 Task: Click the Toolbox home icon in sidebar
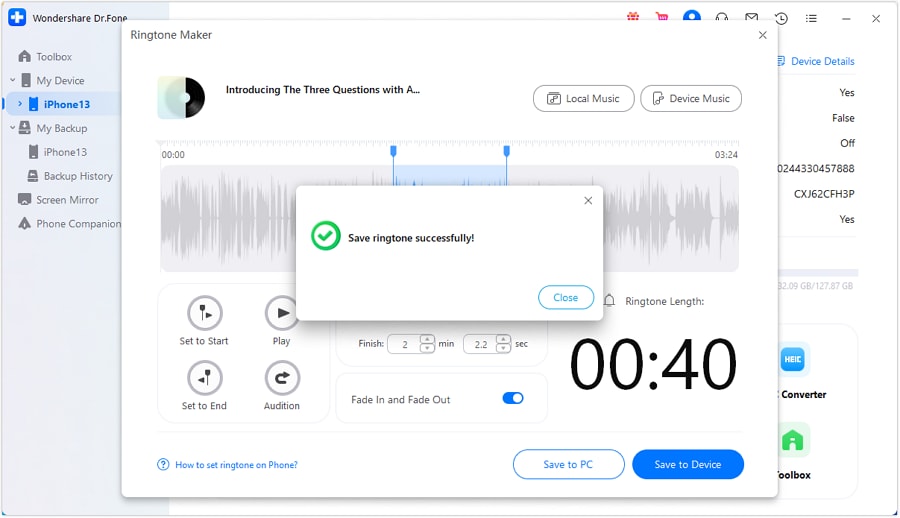point(24,56)
